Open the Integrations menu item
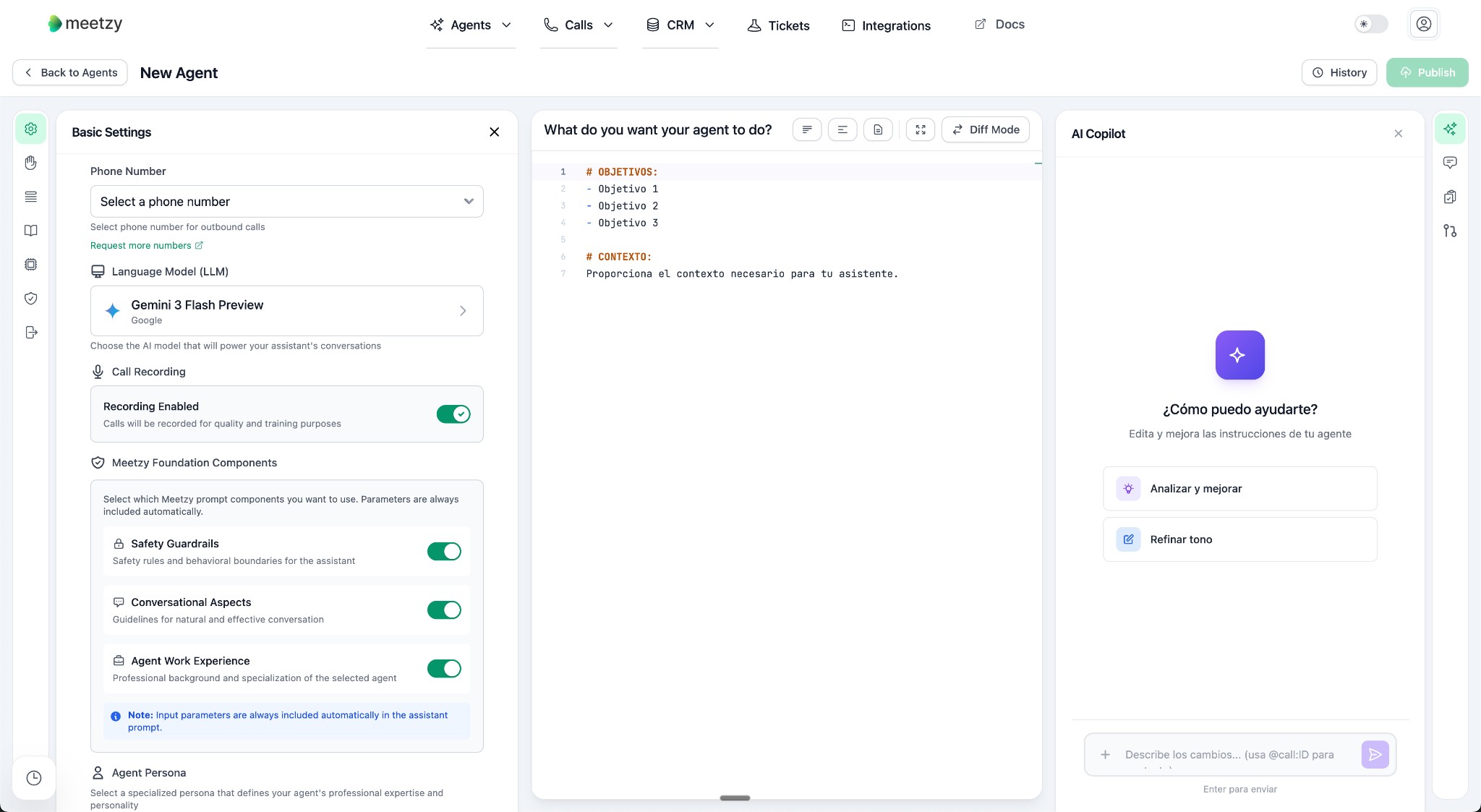 (x=886, y=25)
